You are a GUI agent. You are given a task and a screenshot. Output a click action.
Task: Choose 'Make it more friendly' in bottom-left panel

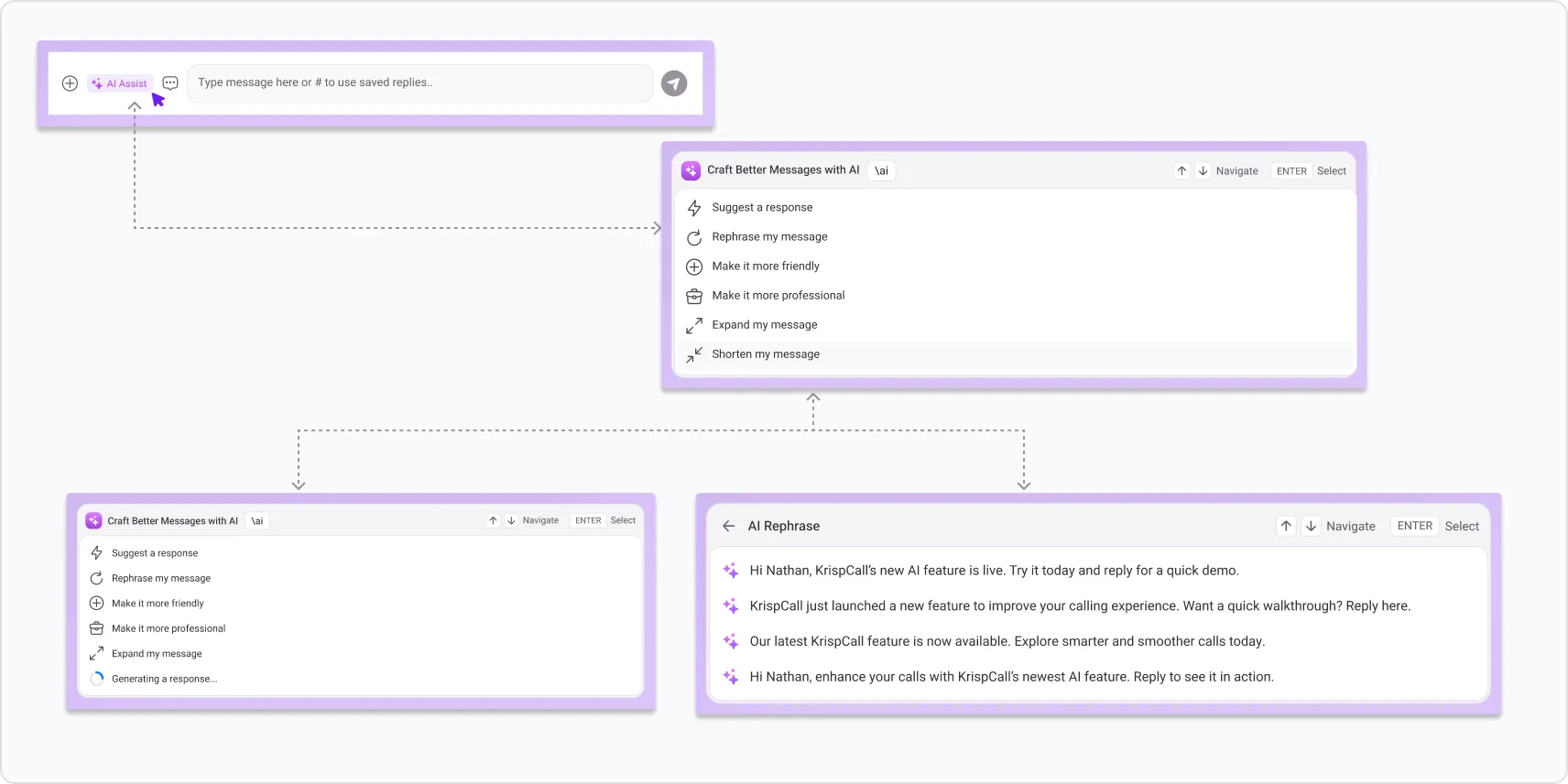(362, 604)
